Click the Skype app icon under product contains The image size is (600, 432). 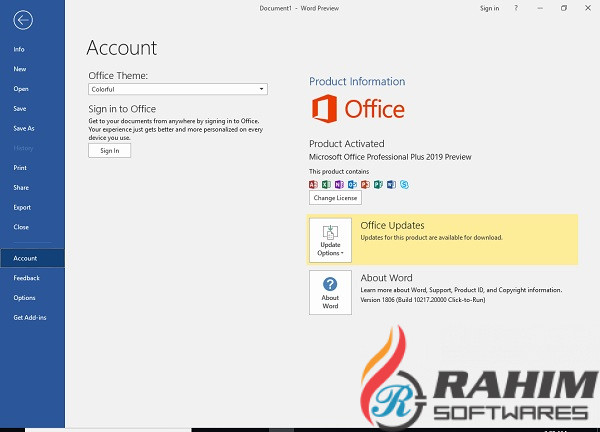[404, 184]
